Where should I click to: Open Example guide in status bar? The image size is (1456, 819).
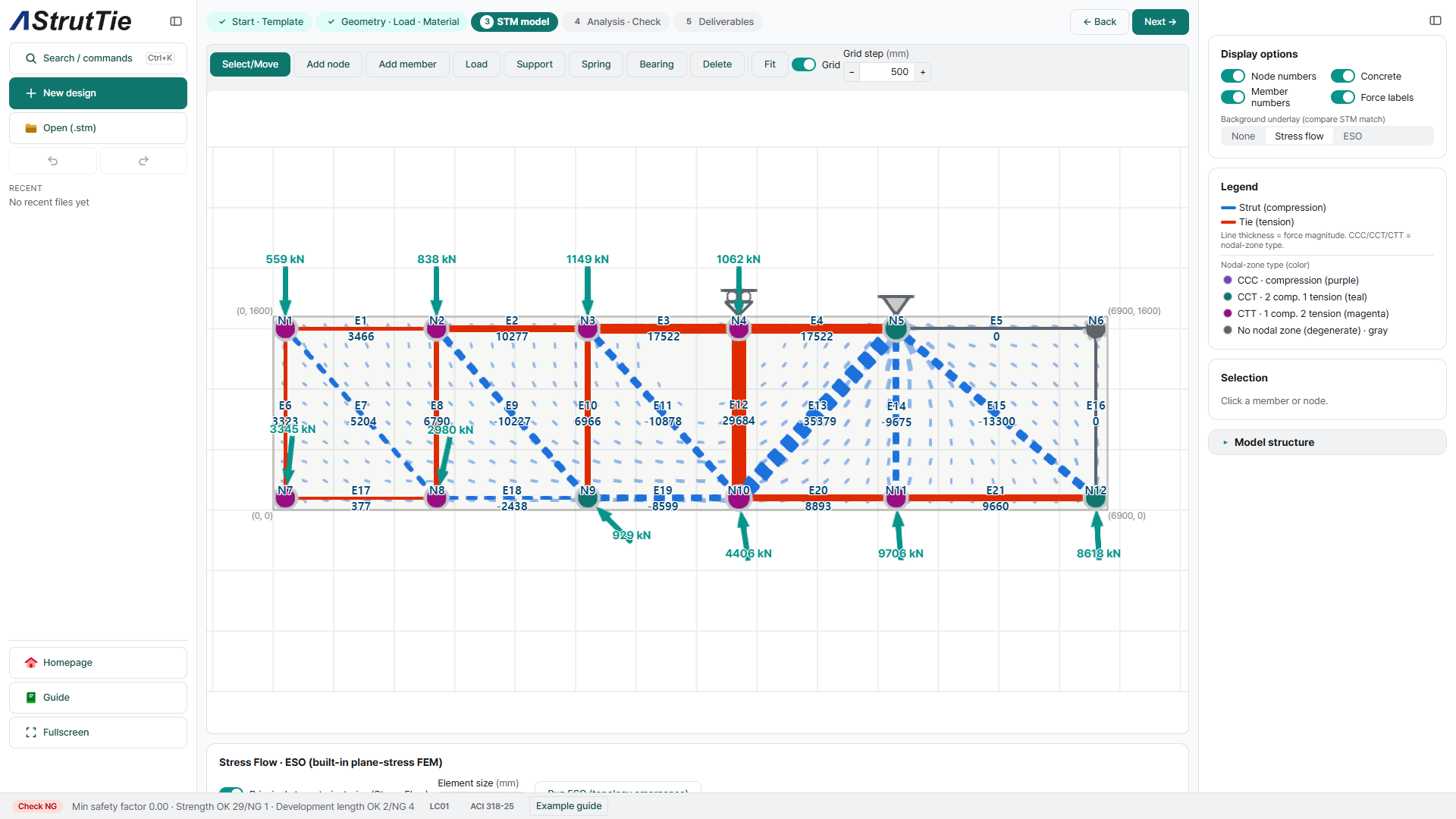tap(569, 806)
